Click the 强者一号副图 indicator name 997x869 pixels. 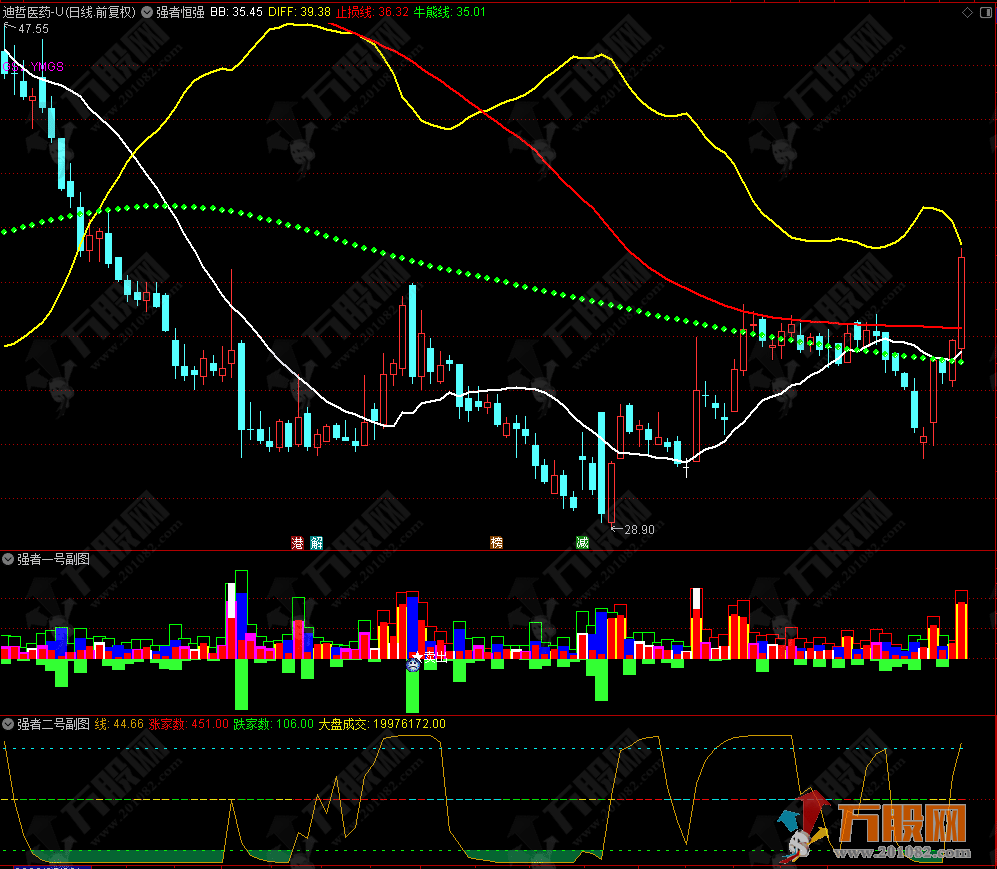coord(53,559)
